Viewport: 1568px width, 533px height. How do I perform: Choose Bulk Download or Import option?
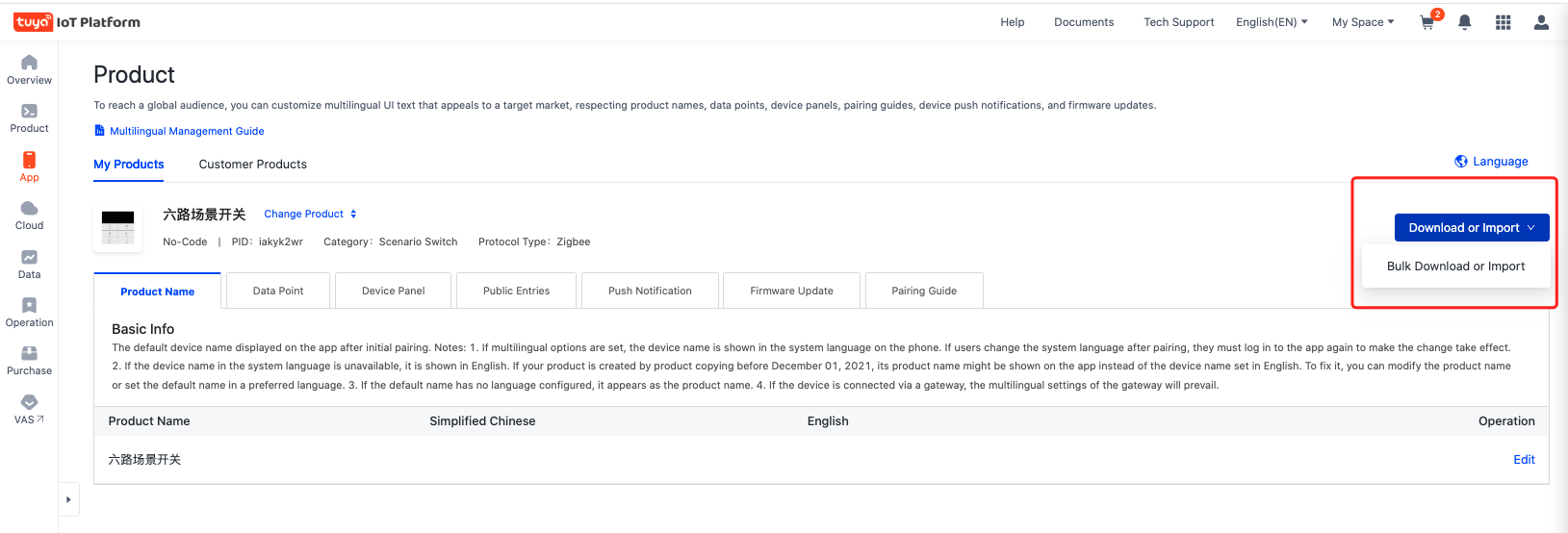pyautogui.click(x=1455, y=266)
